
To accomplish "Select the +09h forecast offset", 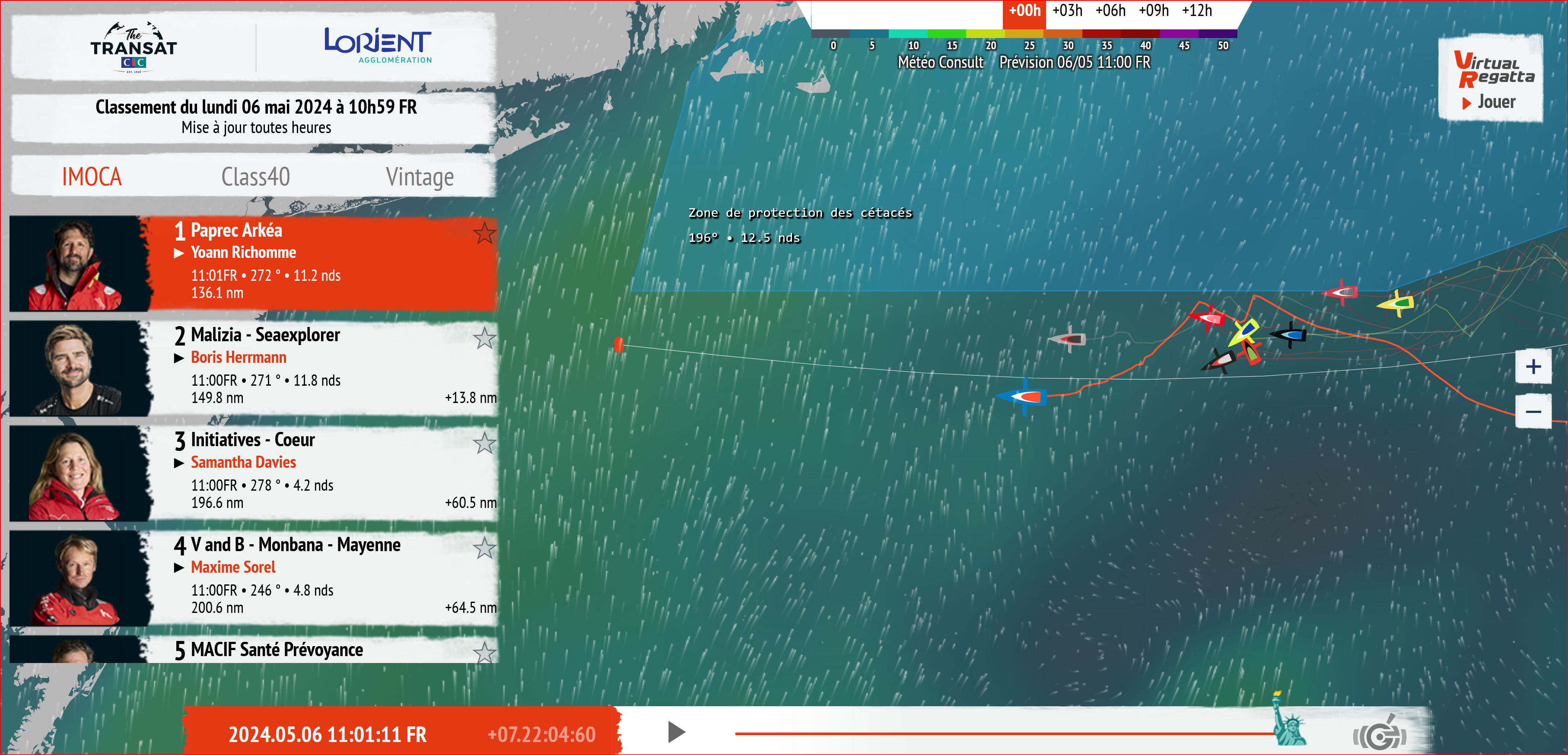I will click(x=1154, y=11).
